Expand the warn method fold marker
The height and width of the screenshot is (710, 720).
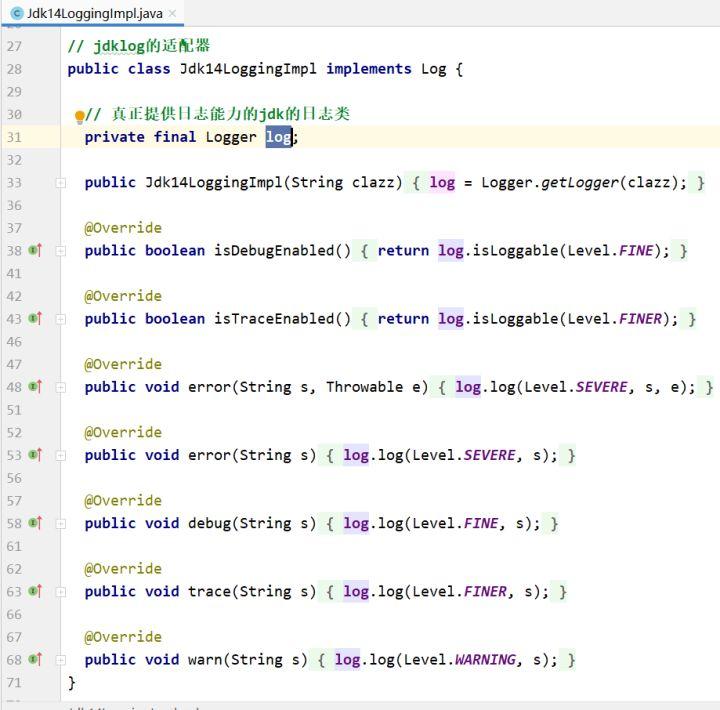61,660
